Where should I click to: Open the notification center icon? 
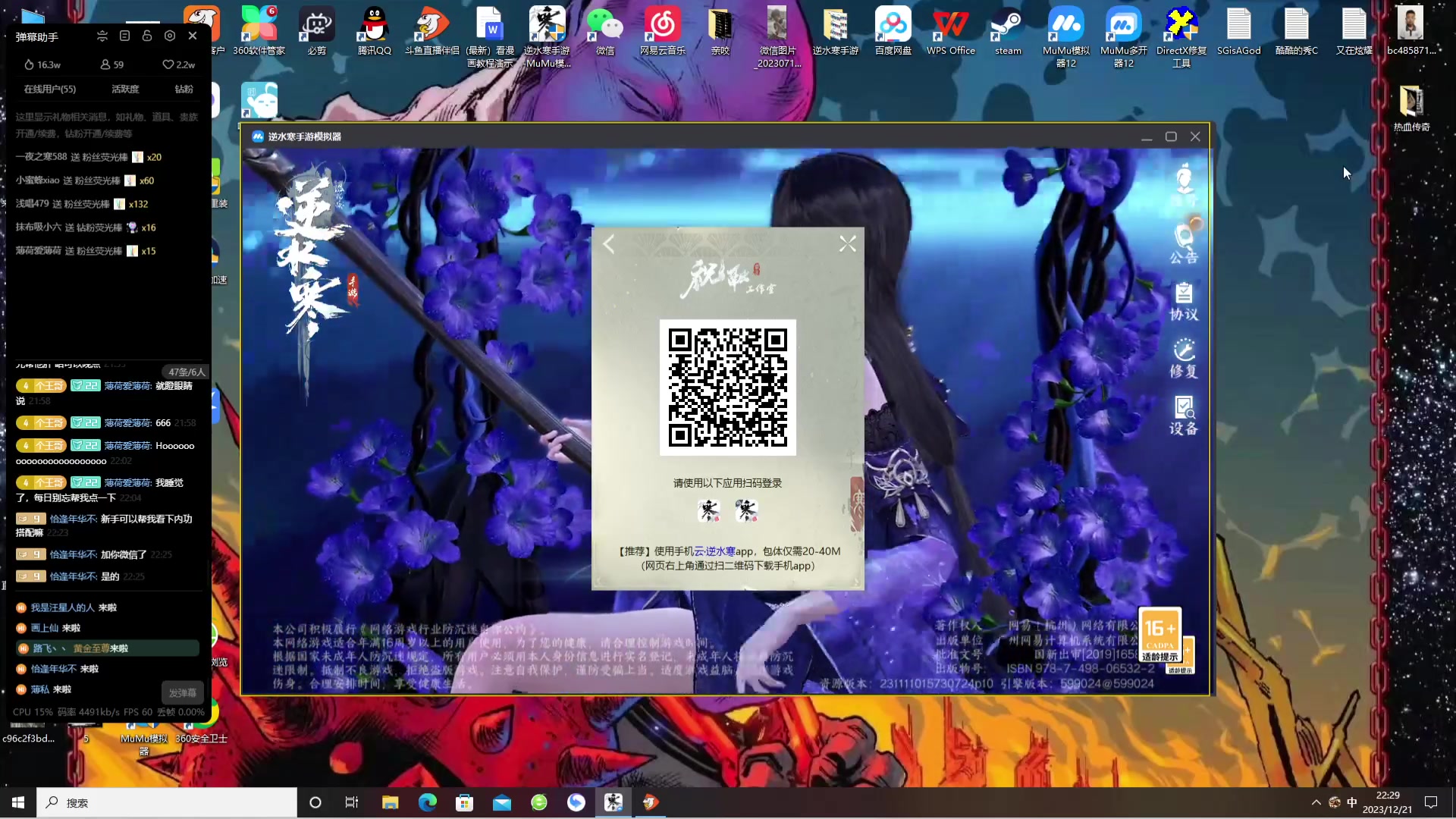pyautogui.click(x=1431, y=802)
